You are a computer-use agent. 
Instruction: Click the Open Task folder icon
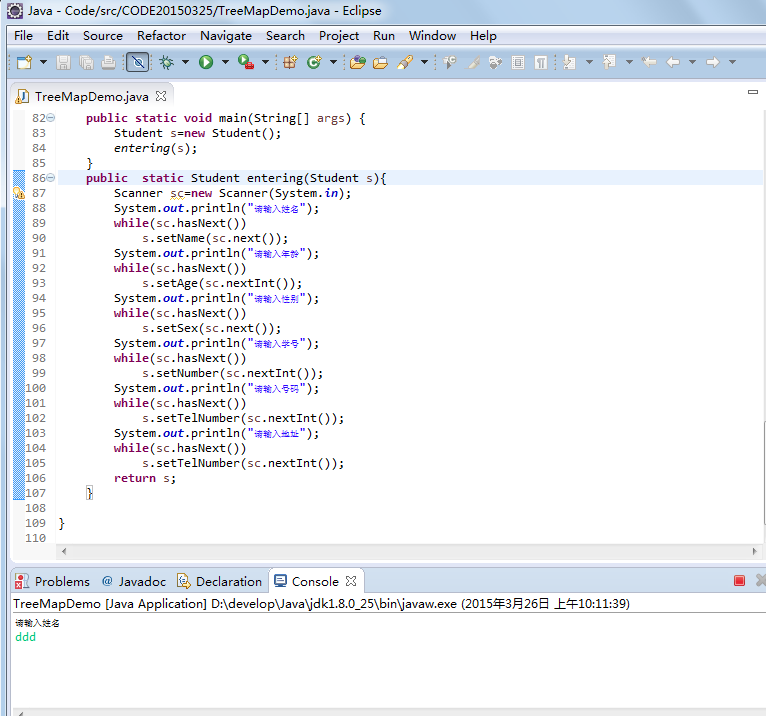click(380, 63)
